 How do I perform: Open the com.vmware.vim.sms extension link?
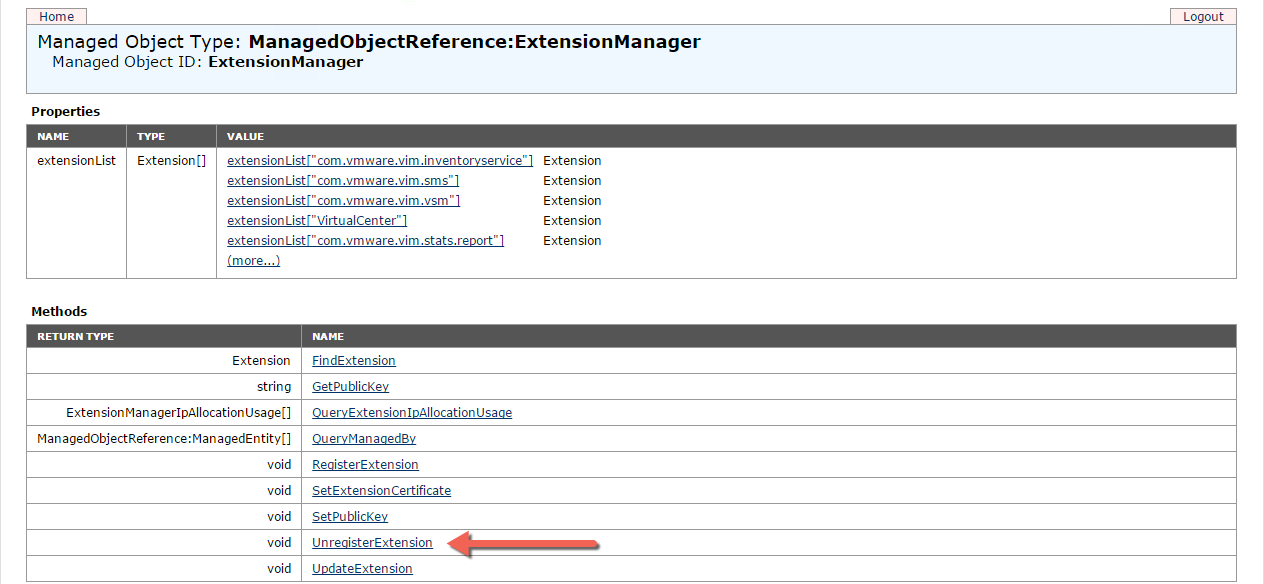pyautogui.click(x=343, y=181)
